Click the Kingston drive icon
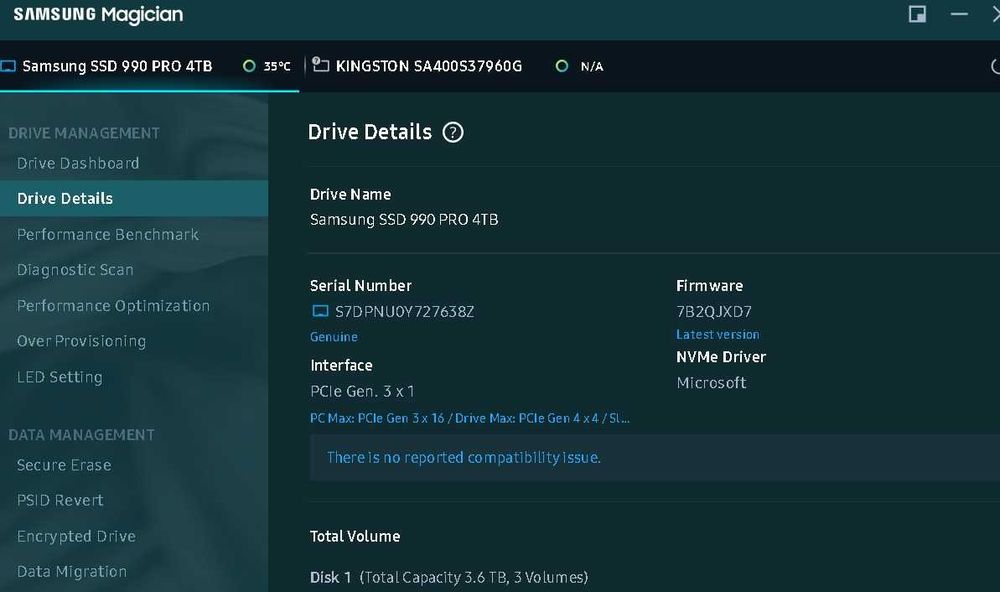 (x=320, y=65)
